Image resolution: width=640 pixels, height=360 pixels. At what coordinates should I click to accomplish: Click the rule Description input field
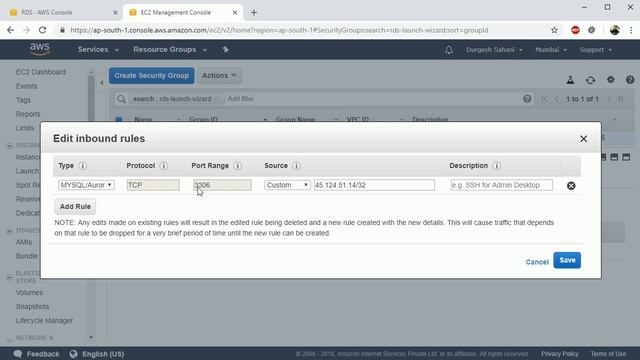[502, 185]
